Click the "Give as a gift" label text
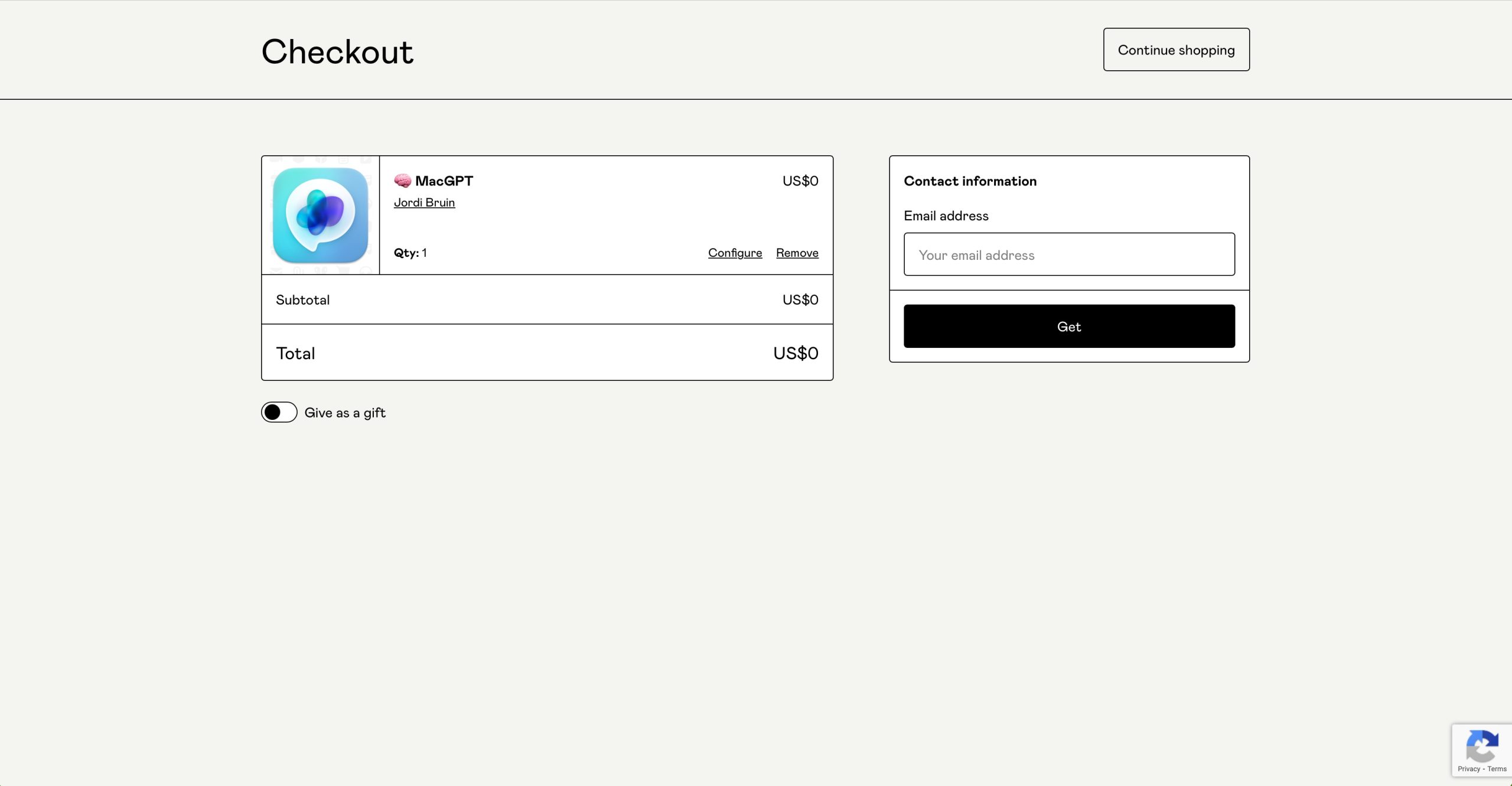The width and height of the screenshot is (1512, 786). tap(345, 413)
